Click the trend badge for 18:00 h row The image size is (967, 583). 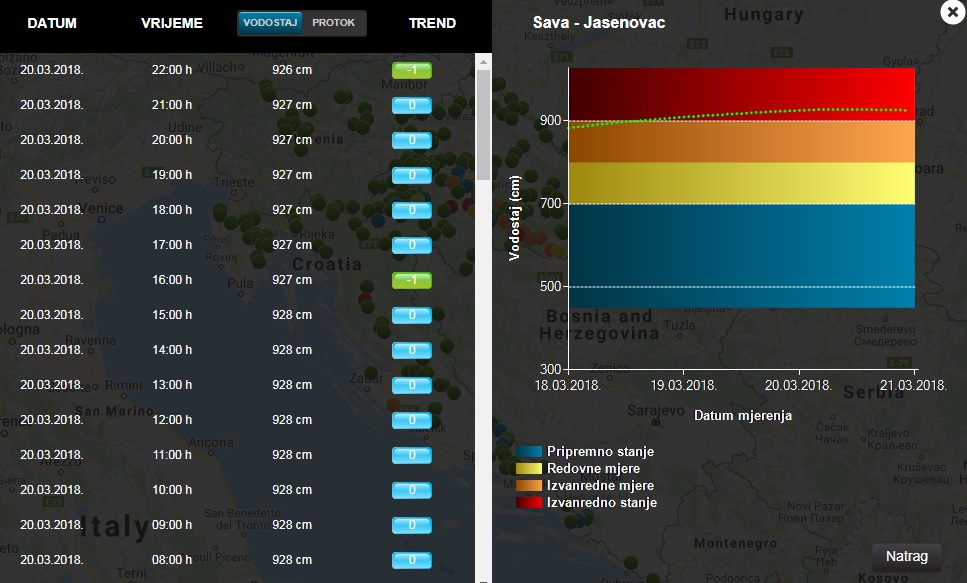tap(411, 210)
